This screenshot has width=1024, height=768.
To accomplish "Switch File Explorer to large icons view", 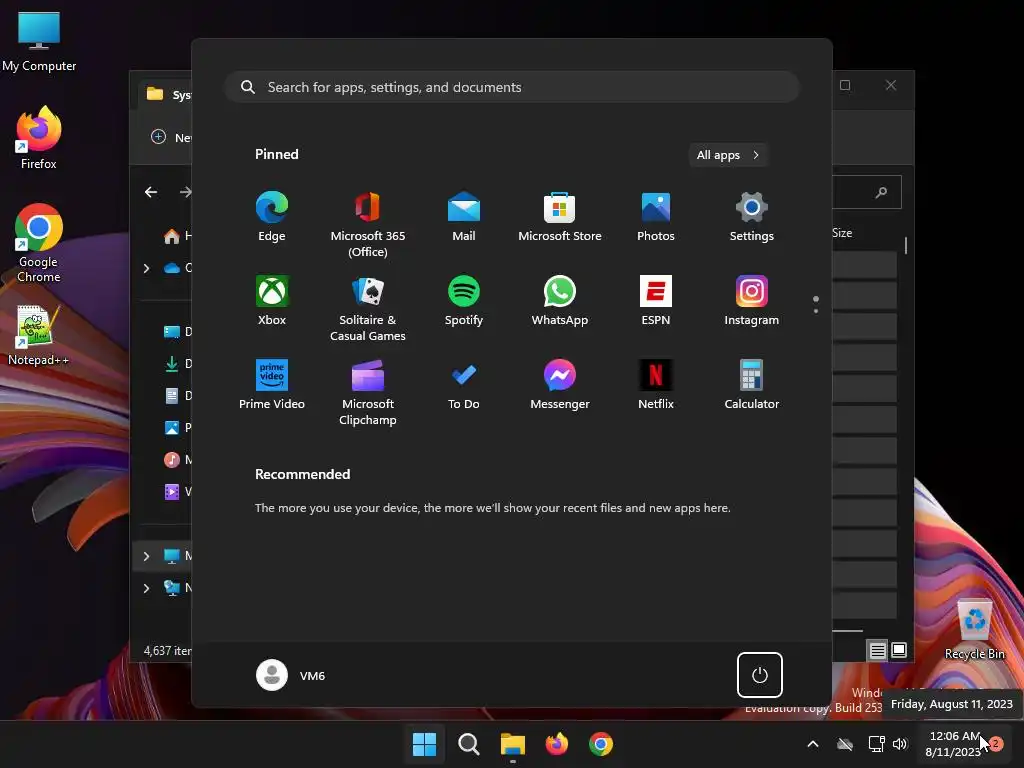I will [x=899, y=650].
